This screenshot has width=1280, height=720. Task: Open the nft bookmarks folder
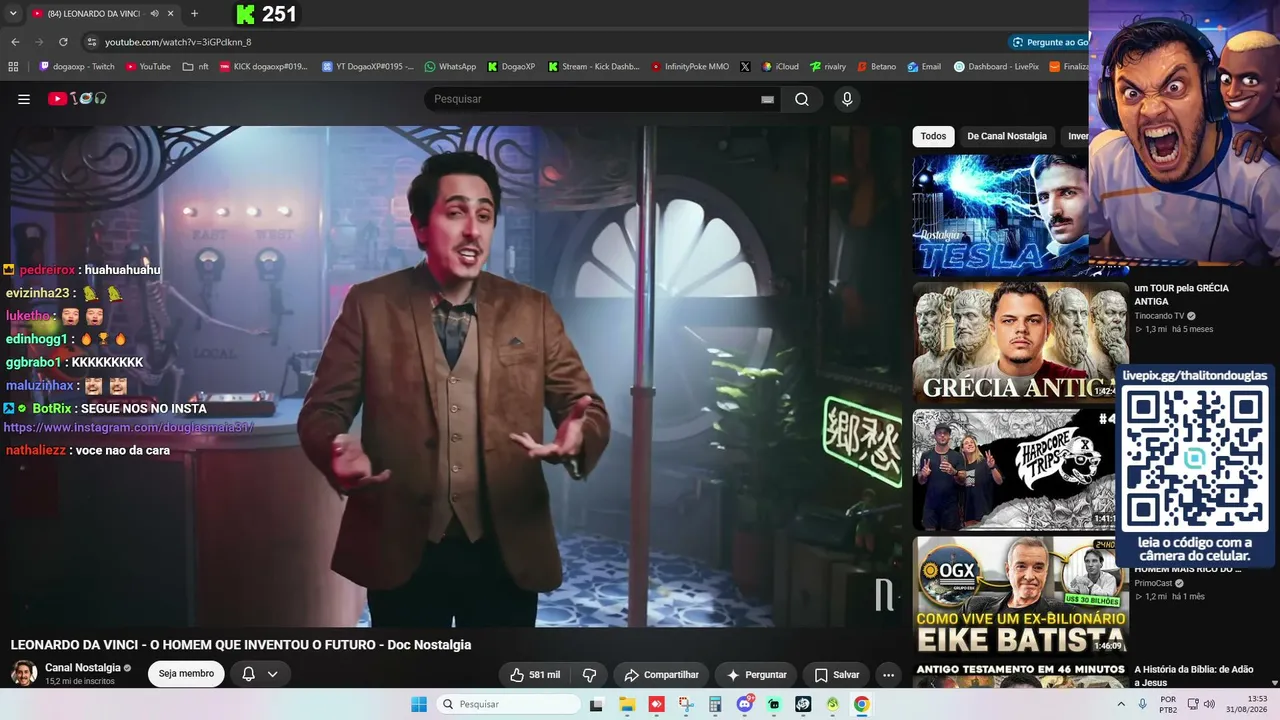(x=196, y=67)
